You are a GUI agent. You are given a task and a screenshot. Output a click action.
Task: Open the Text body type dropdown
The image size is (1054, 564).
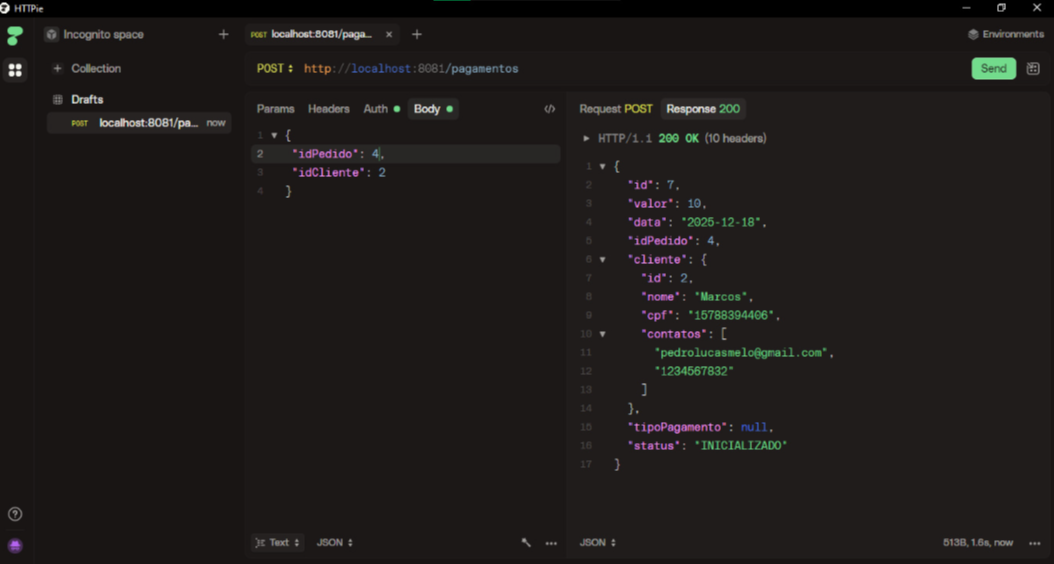click(x=277, y=543)
